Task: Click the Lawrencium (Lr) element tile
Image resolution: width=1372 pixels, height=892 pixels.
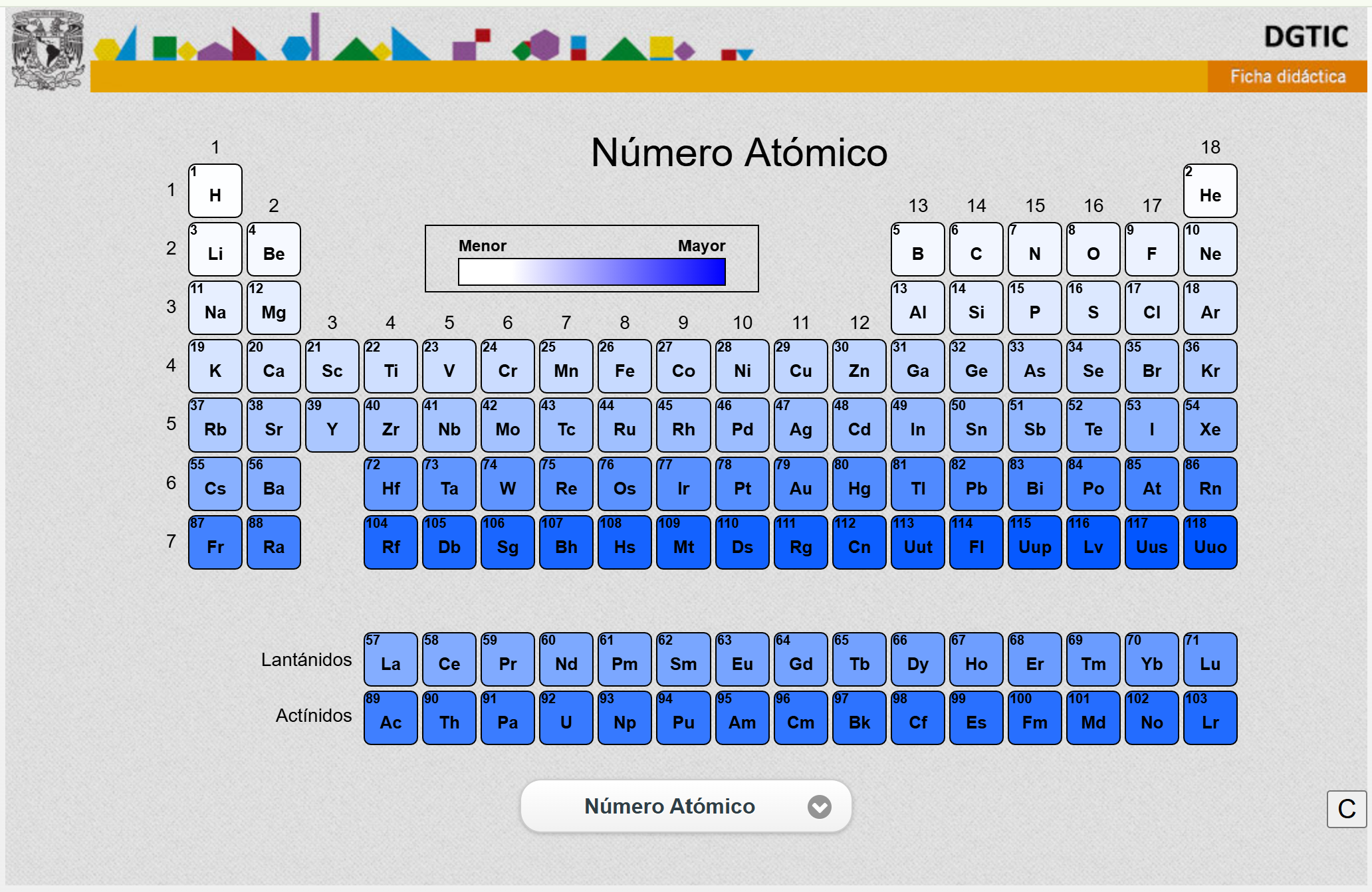Action: coord(1210,718)
